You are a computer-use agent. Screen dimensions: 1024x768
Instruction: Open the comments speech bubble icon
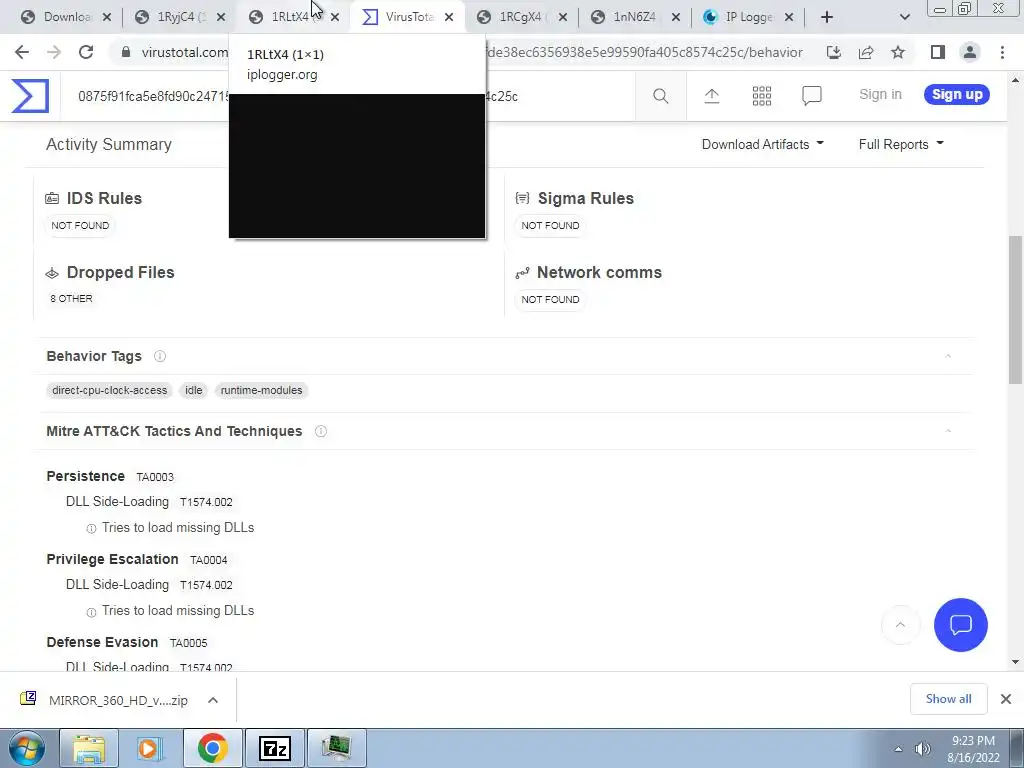pos(811,96)
